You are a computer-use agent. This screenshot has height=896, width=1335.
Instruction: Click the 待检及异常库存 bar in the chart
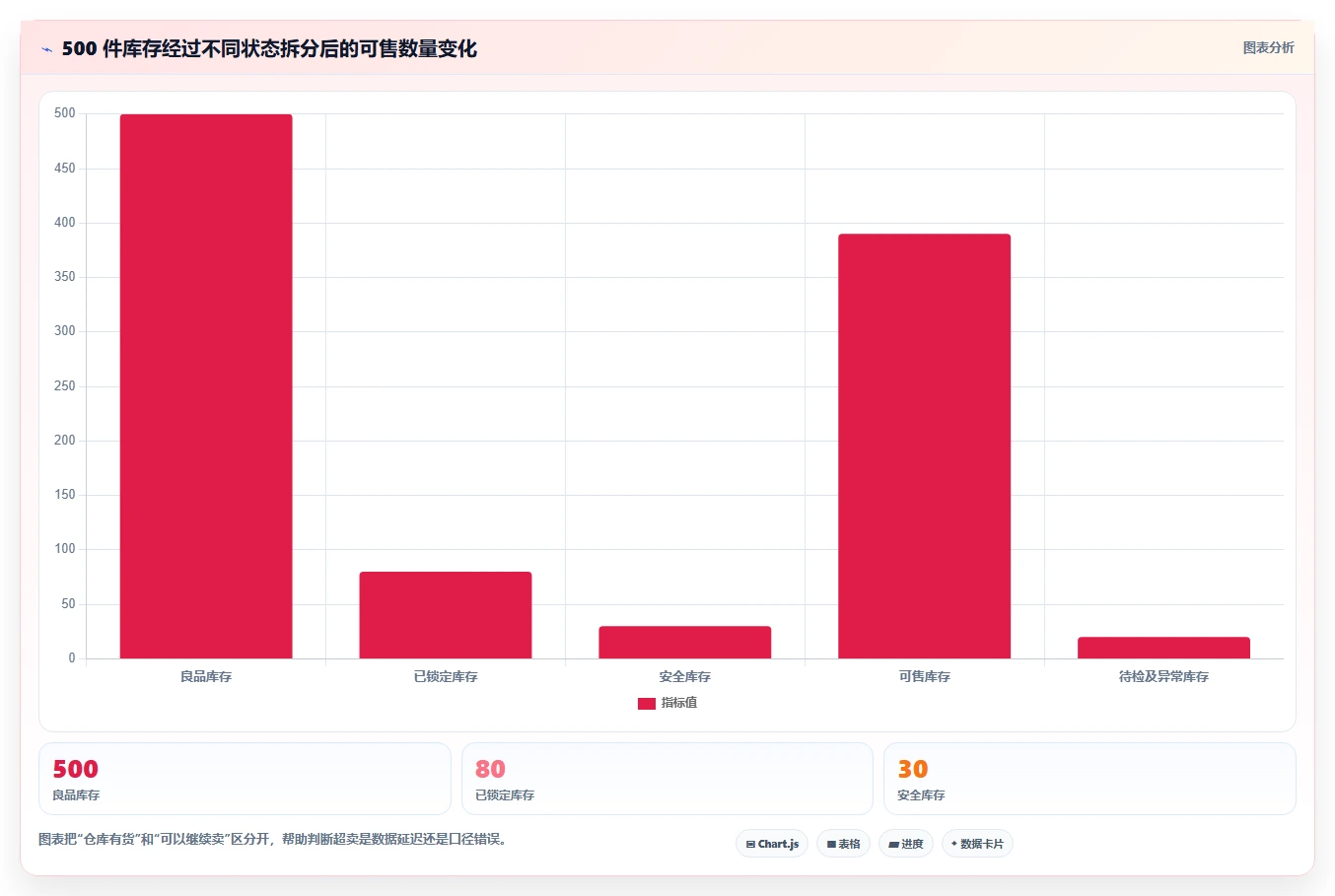[x=1164, y=648]
